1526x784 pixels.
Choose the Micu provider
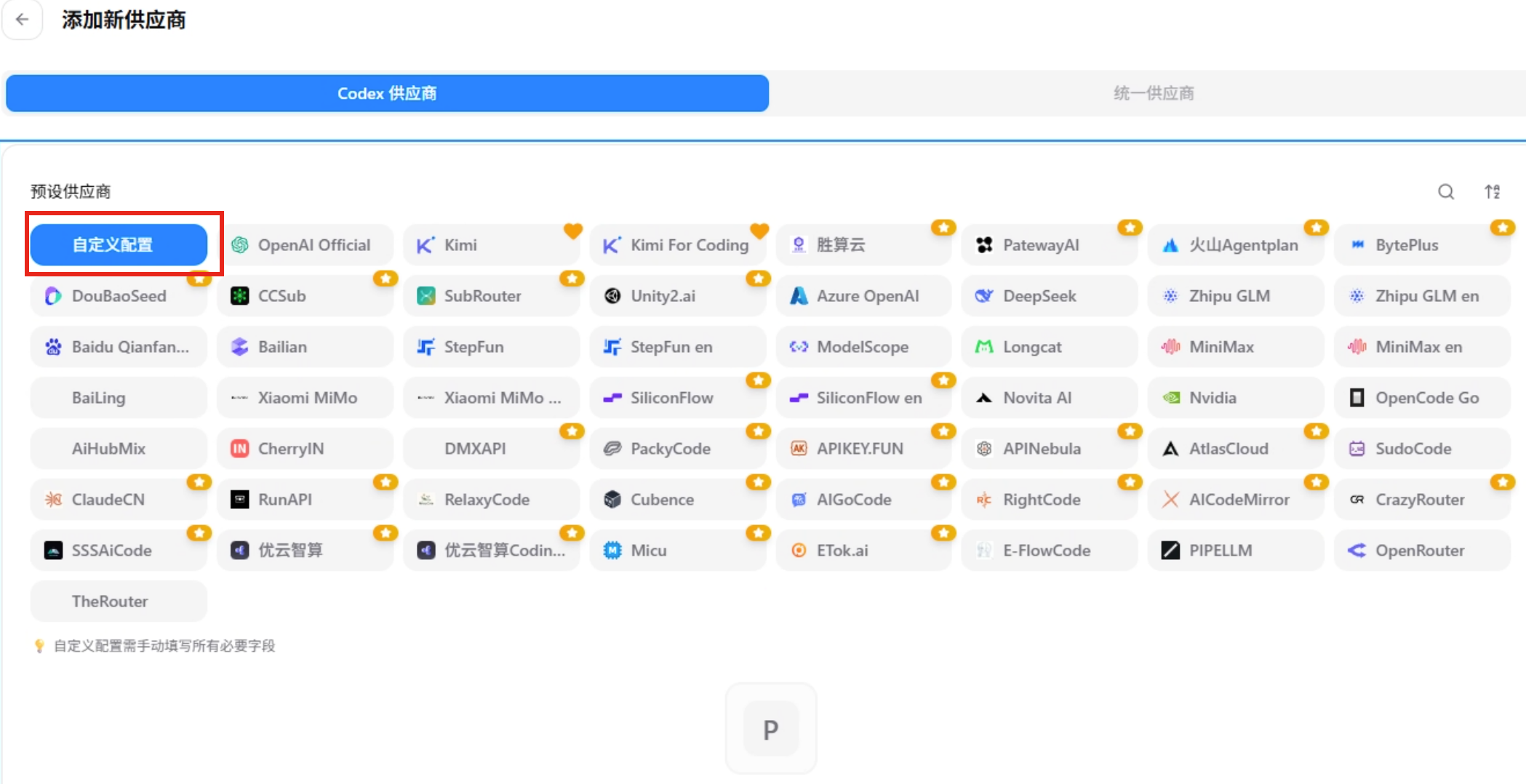click(x=677, y=551)
